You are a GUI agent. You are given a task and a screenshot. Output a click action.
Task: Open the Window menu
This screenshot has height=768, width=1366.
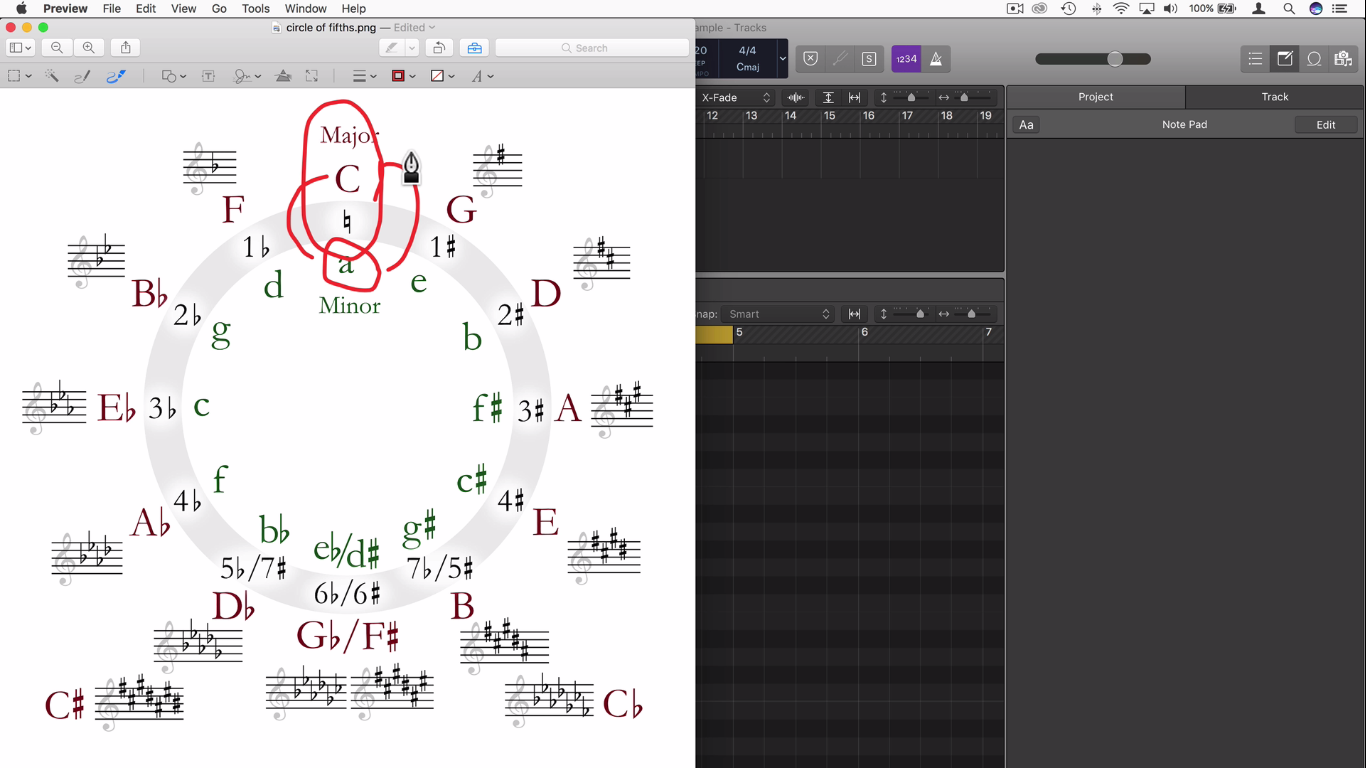pos(306,8)
